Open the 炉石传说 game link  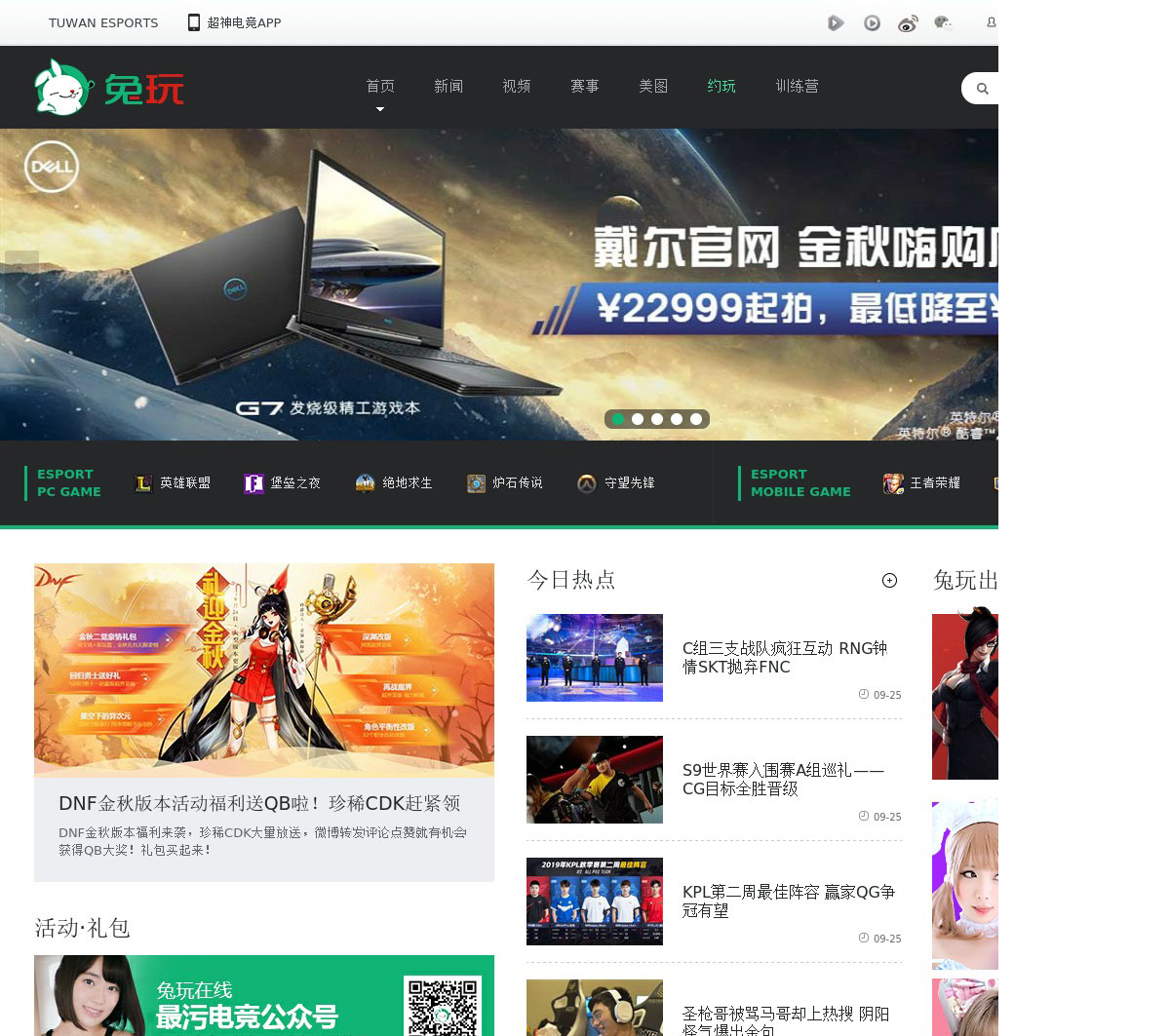click(518, 483)
